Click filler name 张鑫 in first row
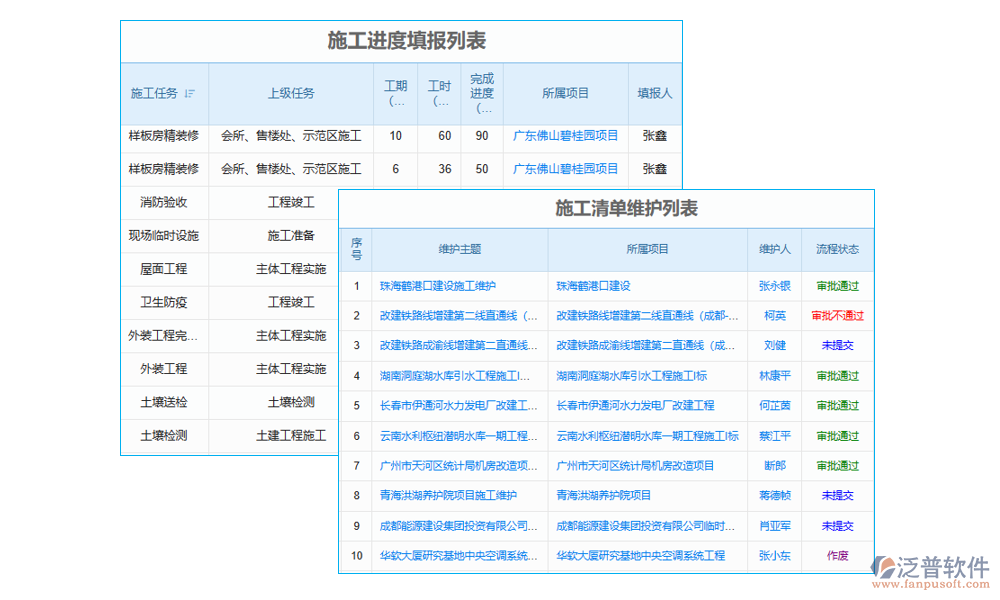This screenshot has width=1000, height=600. (x=654, y=136)
